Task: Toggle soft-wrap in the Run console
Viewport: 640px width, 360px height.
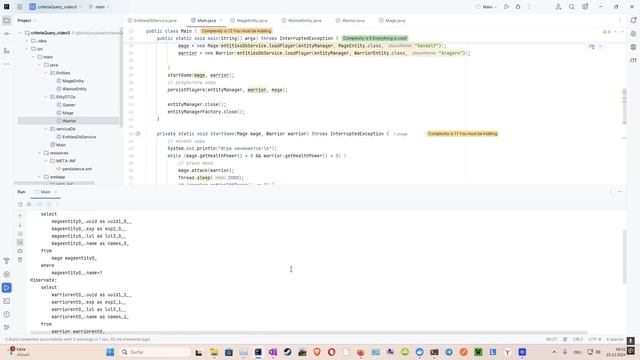Action: point(20,234)
